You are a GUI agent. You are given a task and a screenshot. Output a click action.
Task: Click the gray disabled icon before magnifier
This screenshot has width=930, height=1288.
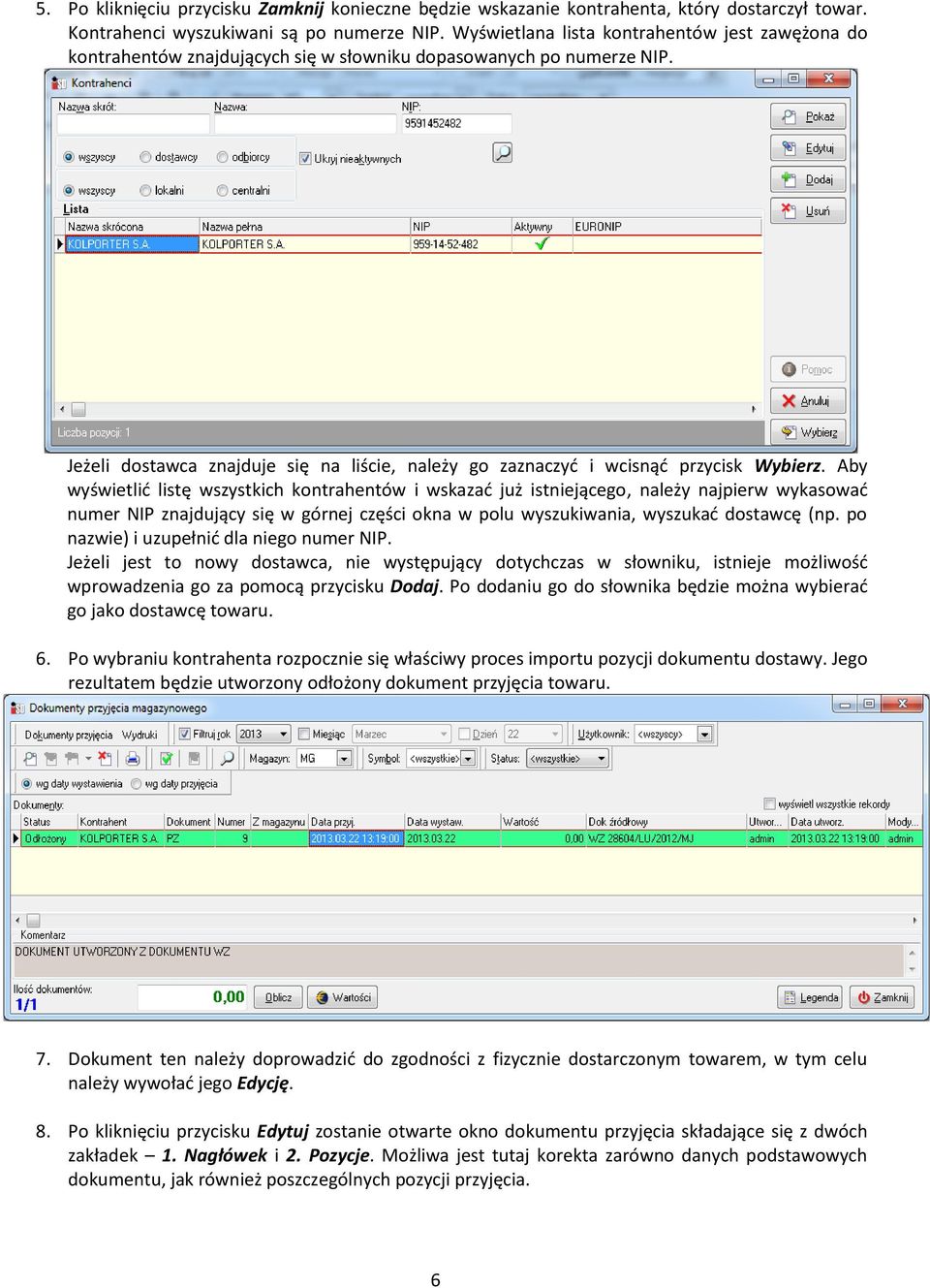194,759
